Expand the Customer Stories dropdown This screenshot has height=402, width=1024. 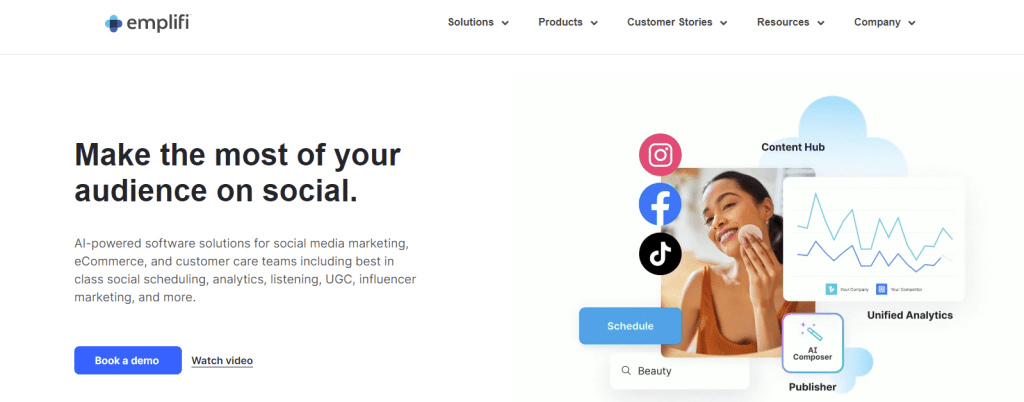pos(677,22)
